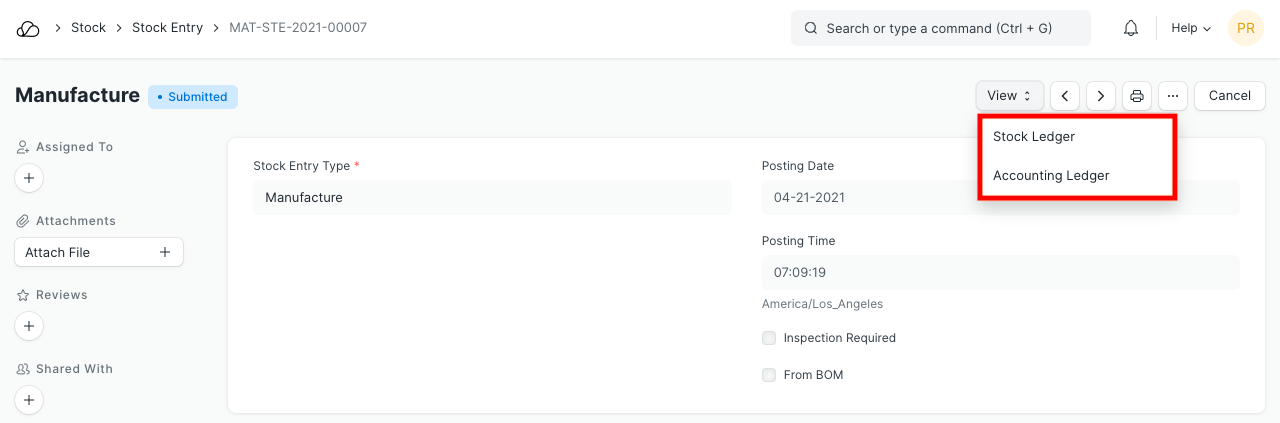Select Stock Ledger from View menu
This screenshot has height=423, width=1280.
tap(1034, 137)
